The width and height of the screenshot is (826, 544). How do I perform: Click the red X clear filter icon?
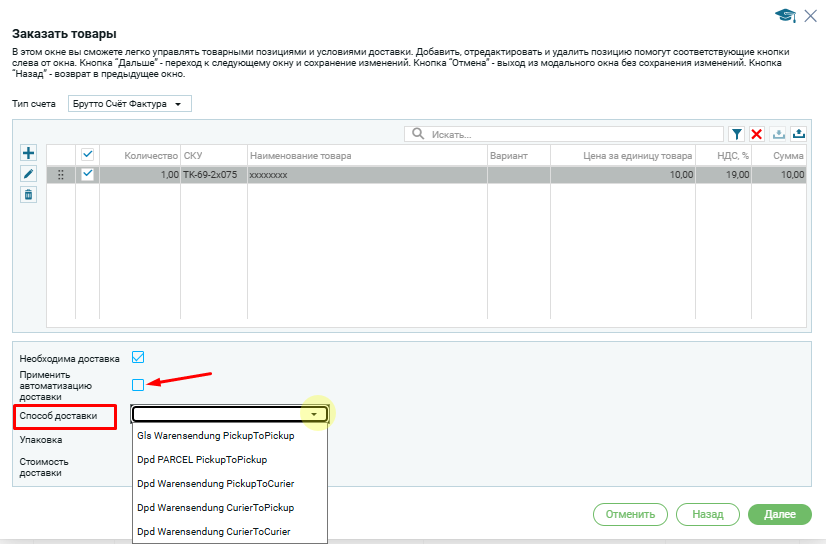click(757, 134)
